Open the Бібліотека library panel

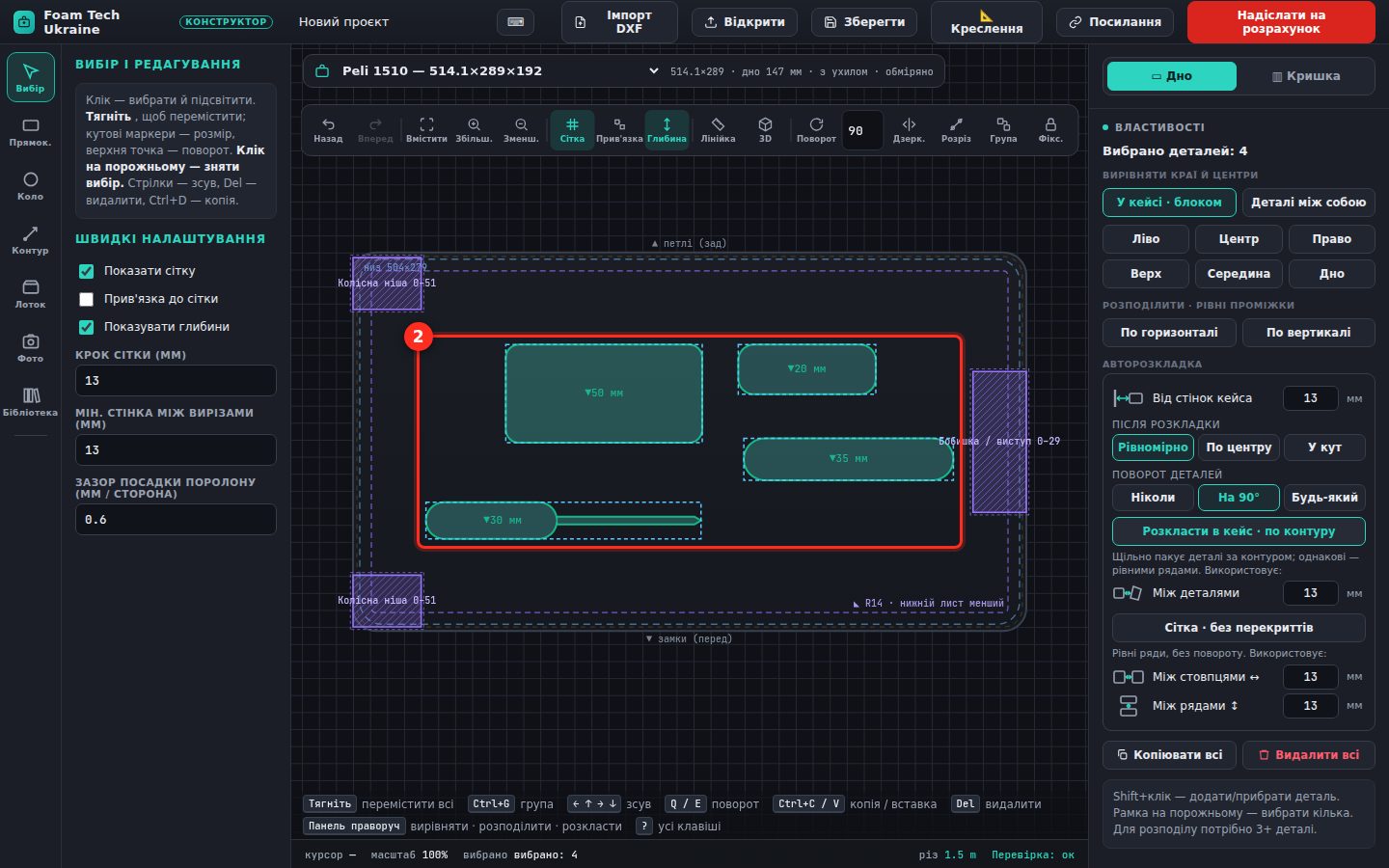point(30,402)
